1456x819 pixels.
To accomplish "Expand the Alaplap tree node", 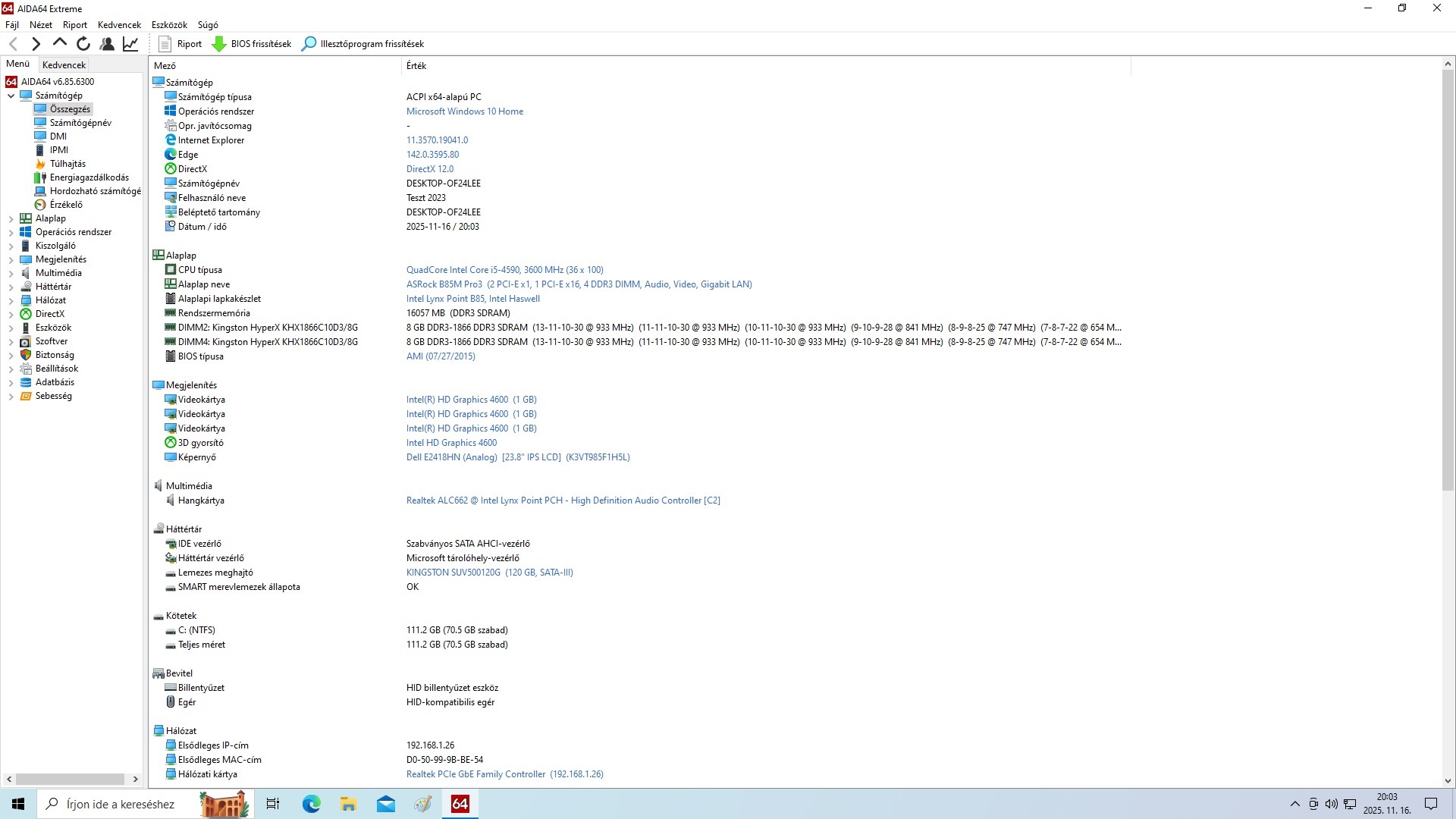I will pyautogui.click(x=11, y=218).
